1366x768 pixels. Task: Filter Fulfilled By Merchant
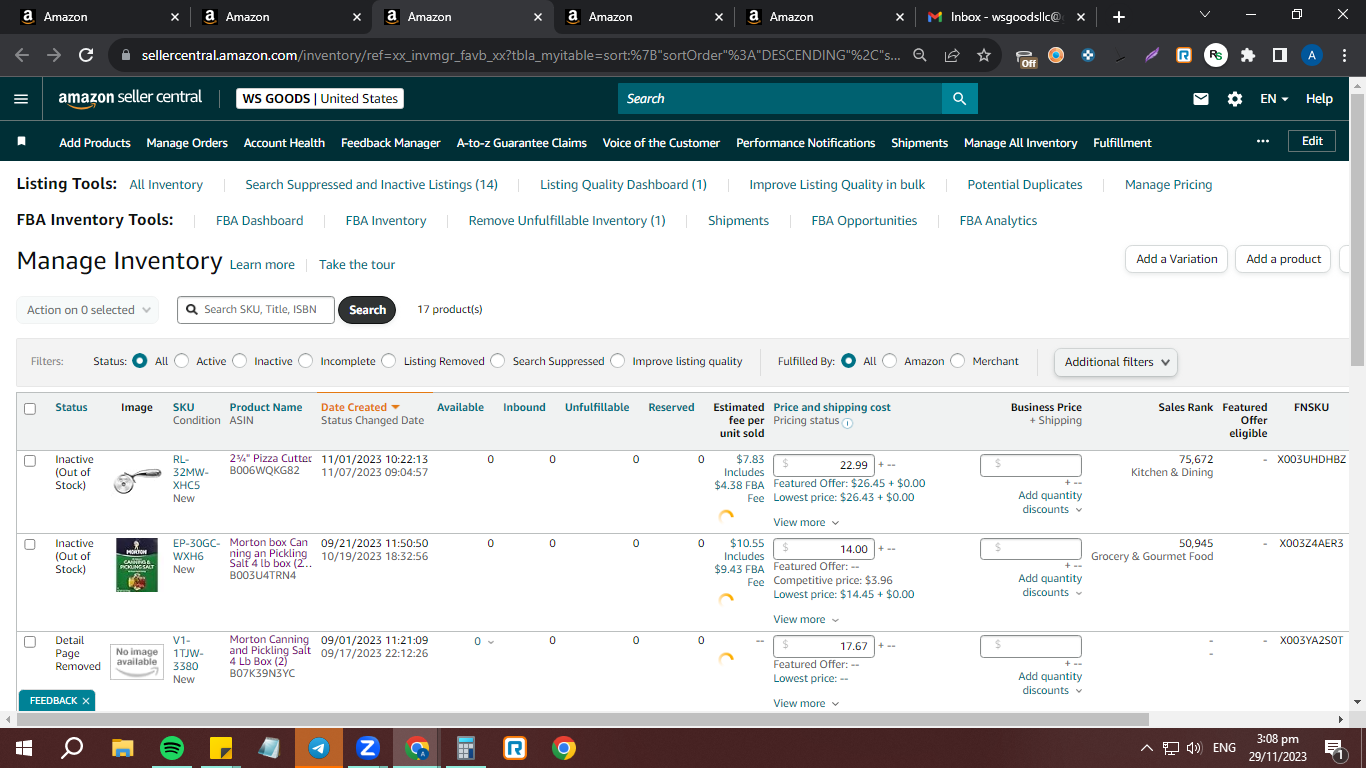tap(958, 361)
